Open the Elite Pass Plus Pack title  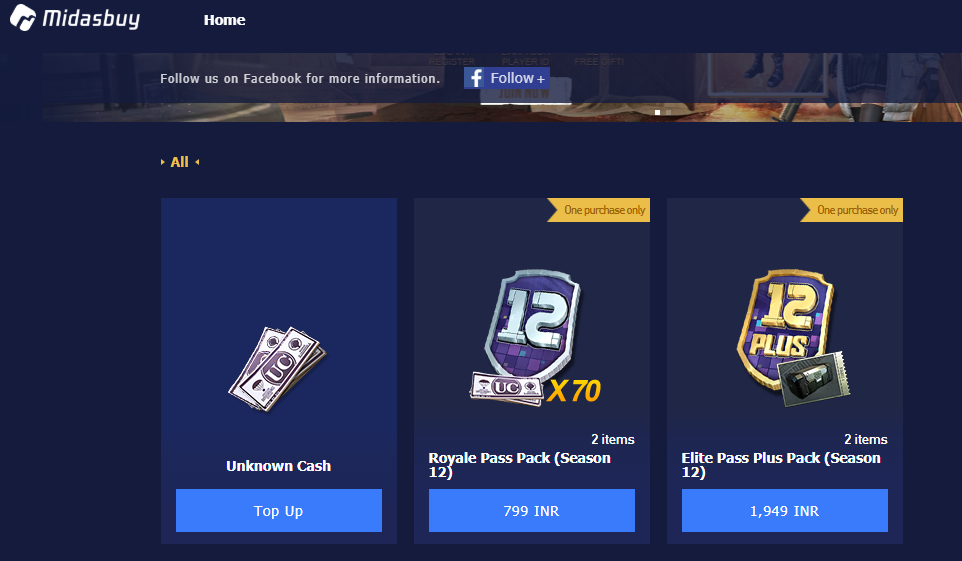click(781, 465)
